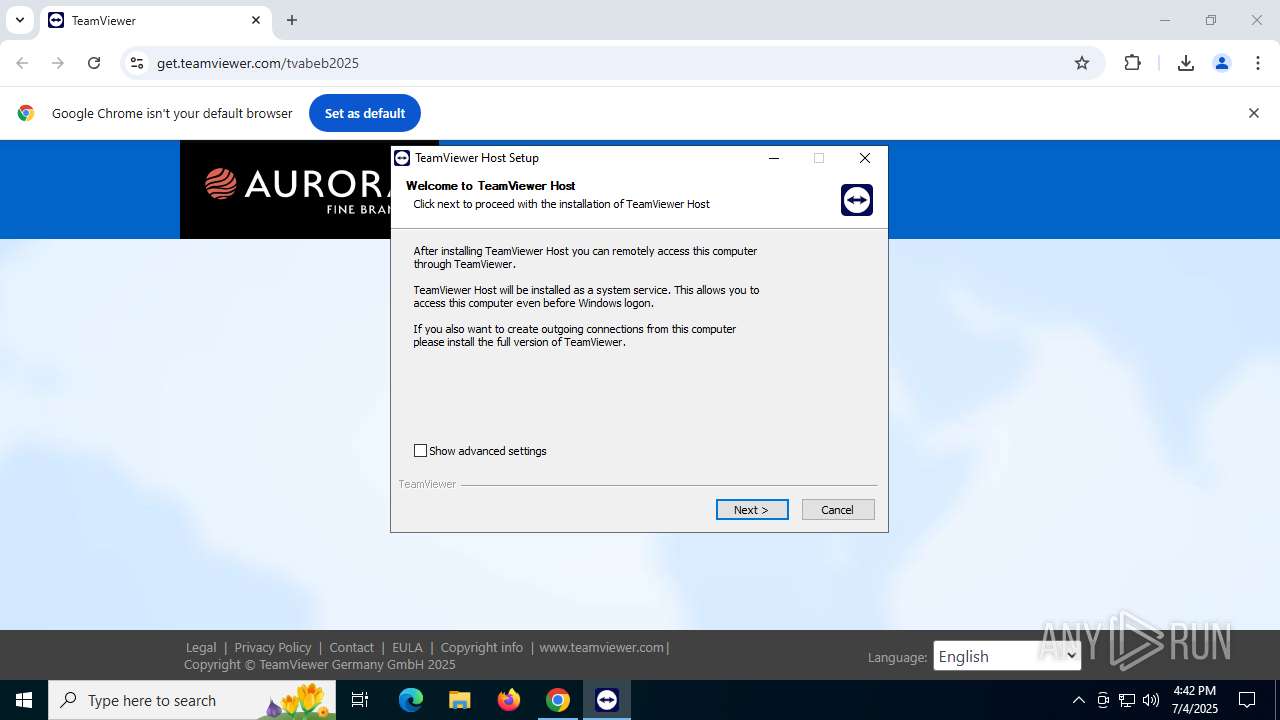Open Language dropdown set to English
This screenshot has height=720, width=1280.
pos(1007,656)
